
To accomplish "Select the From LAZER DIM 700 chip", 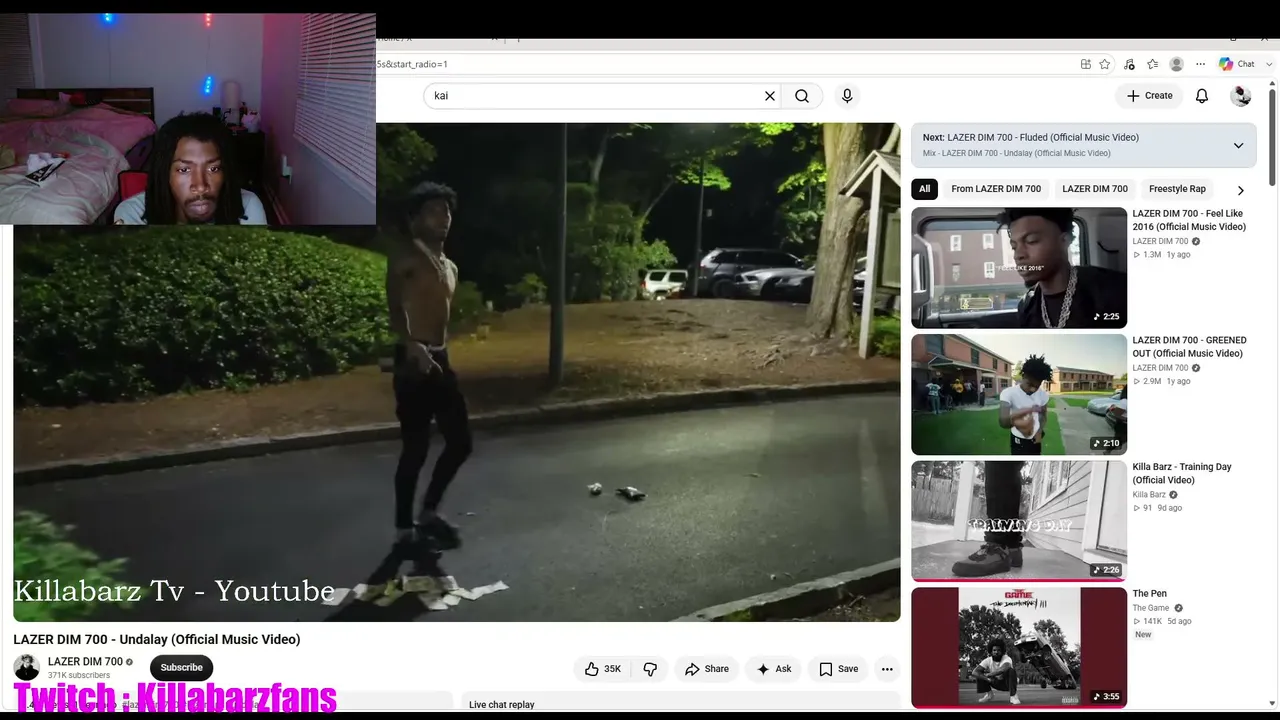I will (996, 189).
